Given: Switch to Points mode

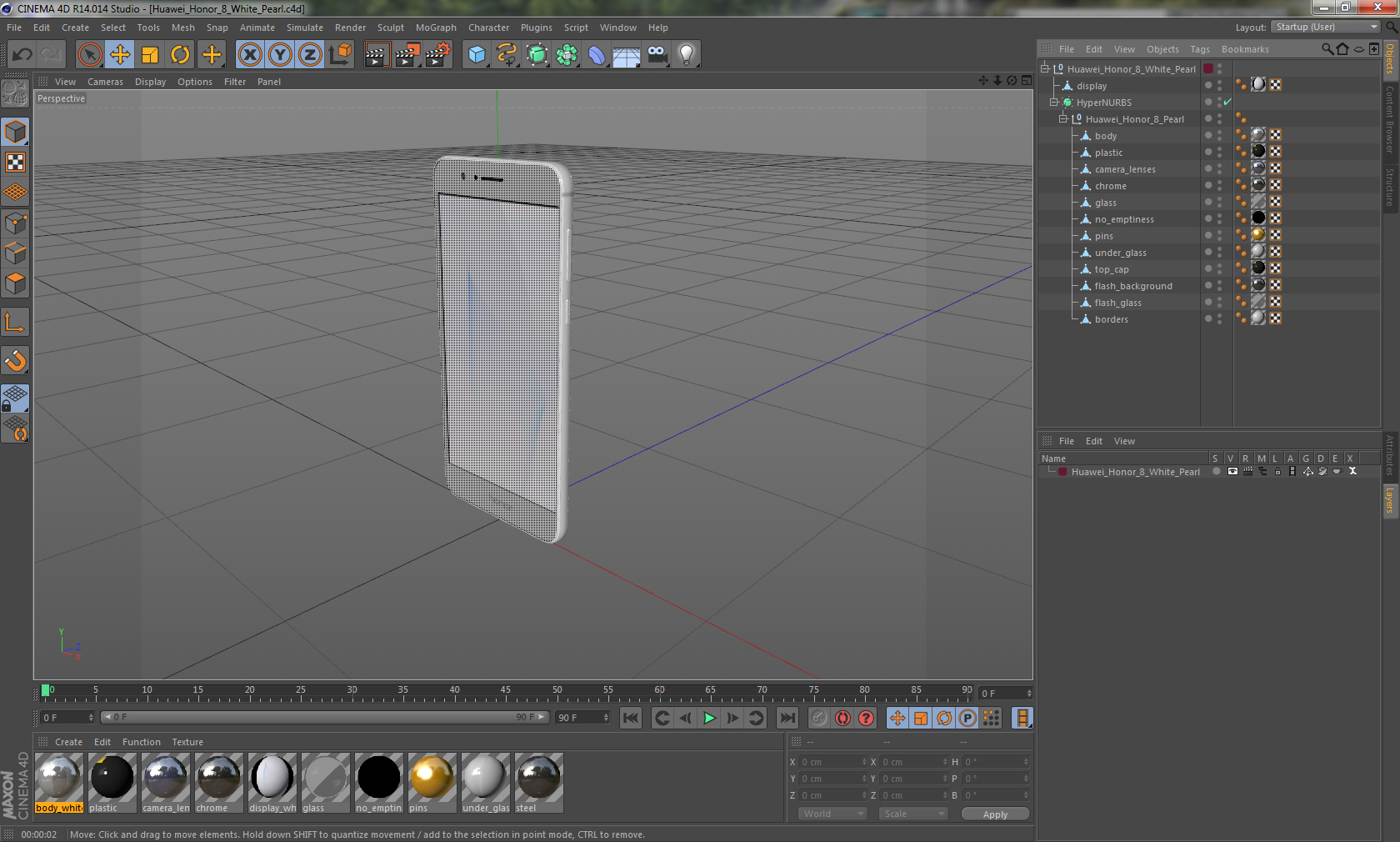Looking at the screenshot, I should click(15, 223).
